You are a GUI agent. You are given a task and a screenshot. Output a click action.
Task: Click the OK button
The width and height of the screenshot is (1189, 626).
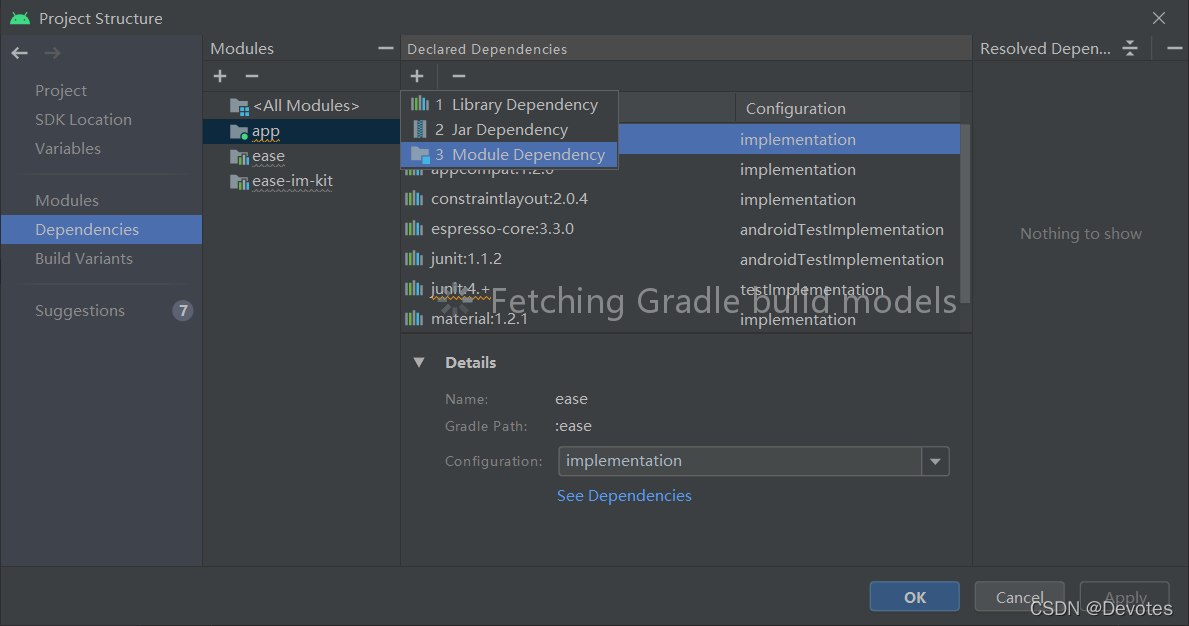point(914,597)
